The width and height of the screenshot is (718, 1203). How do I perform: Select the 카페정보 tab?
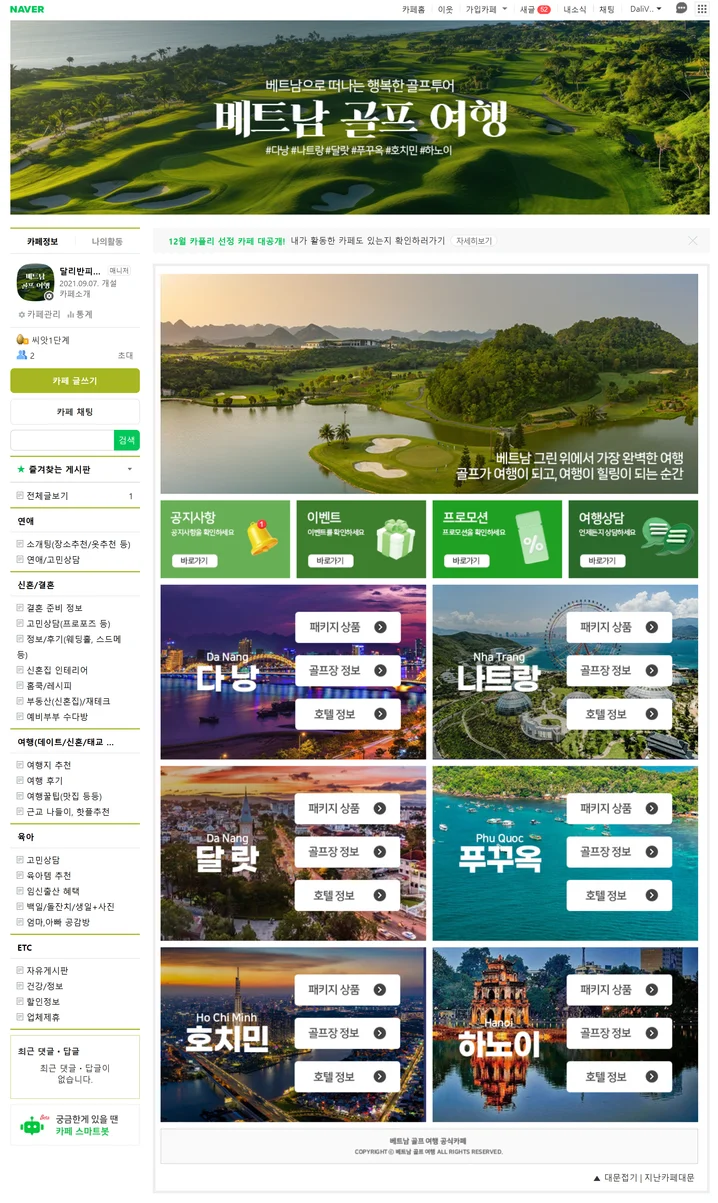(x=43, y=241)
